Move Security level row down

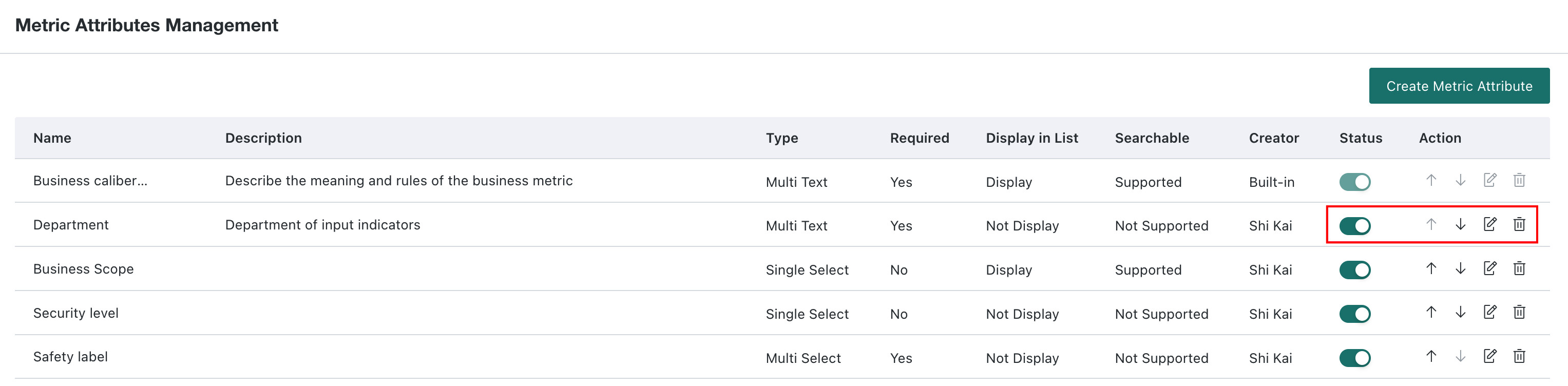(x=1460, y=312)
